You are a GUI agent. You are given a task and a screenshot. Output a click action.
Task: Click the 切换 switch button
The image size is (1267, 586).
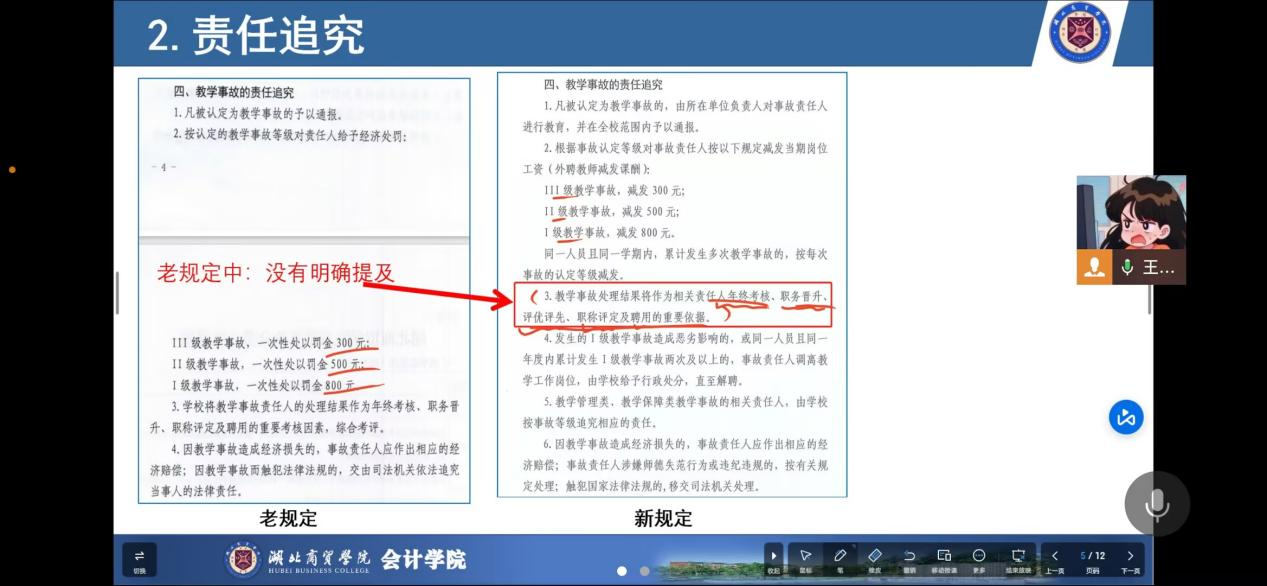139,558
